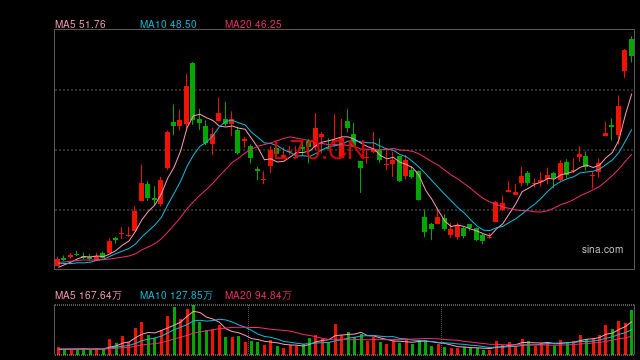Select the MA20 94.84万 volume label

pos(258,295)
